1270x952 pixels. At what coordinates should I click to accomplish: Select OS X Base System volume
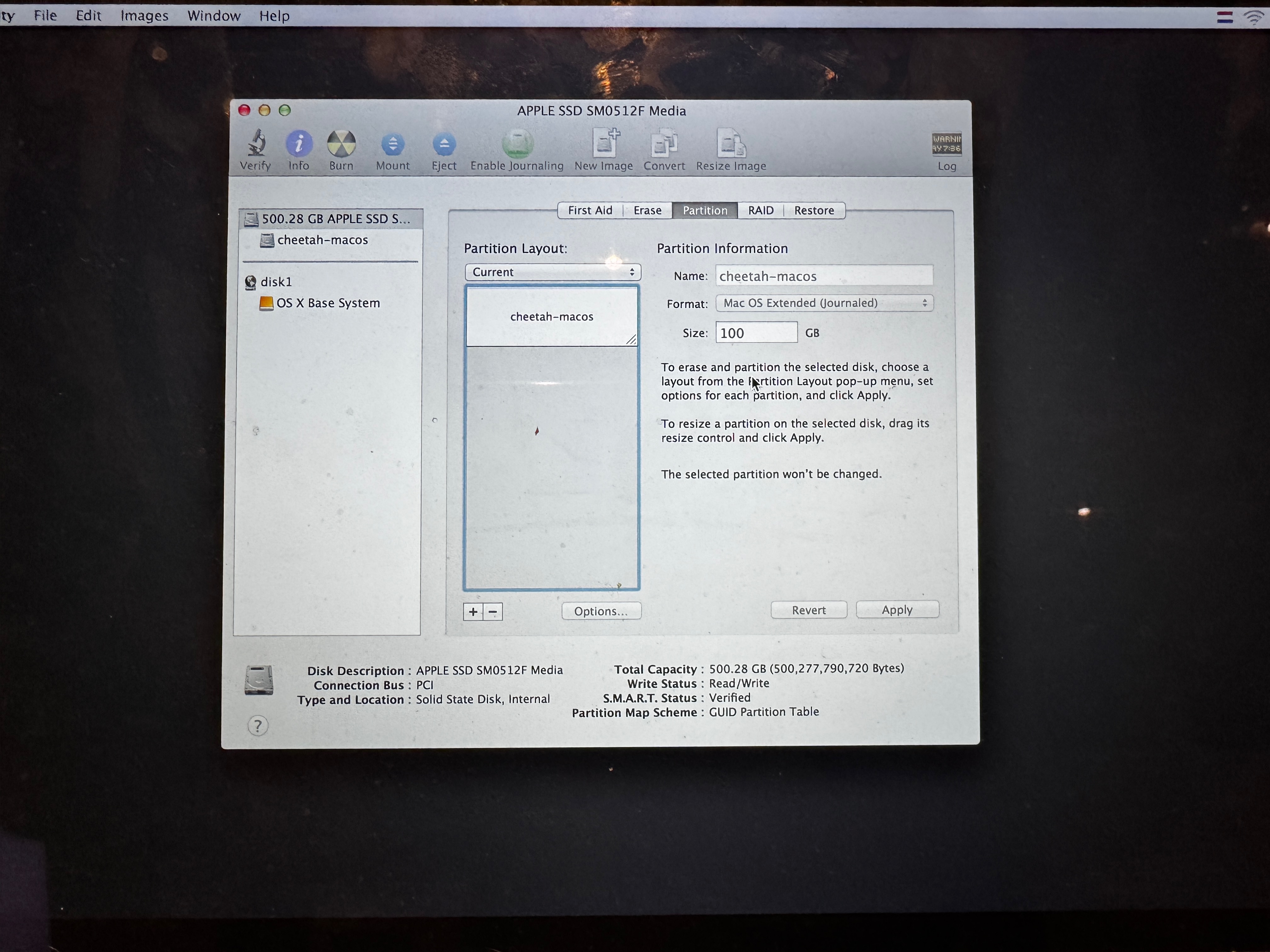(328, 303)
